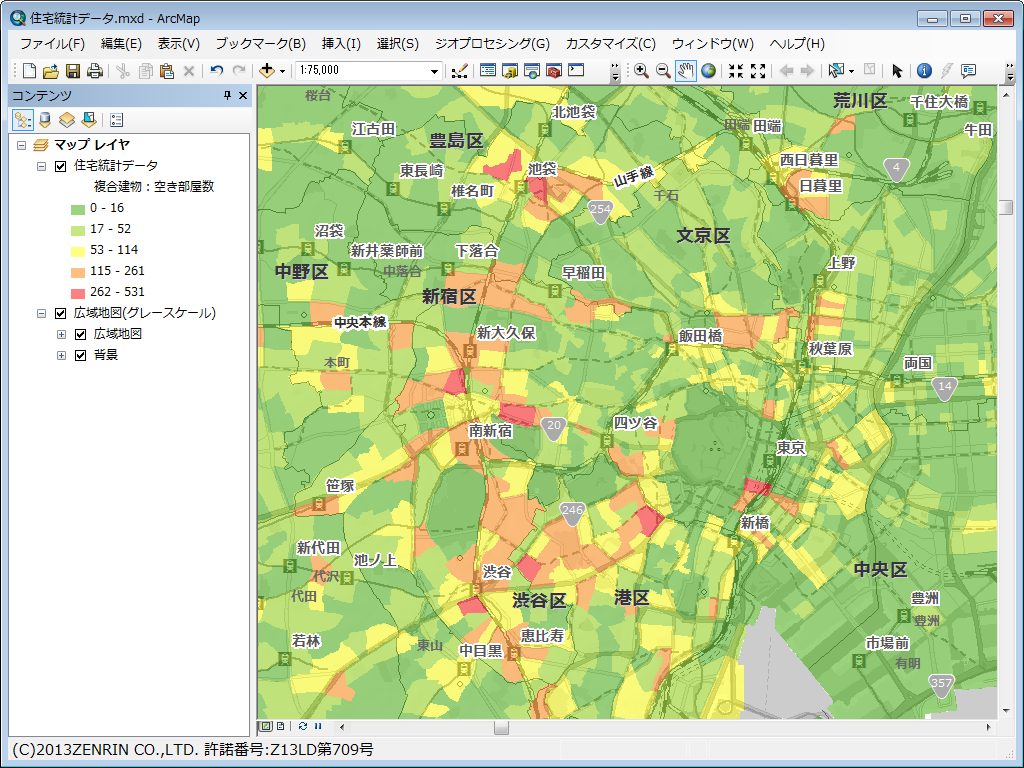
Task: Collapse the 住宅統計データ layer legend
Action: point(41,166)
